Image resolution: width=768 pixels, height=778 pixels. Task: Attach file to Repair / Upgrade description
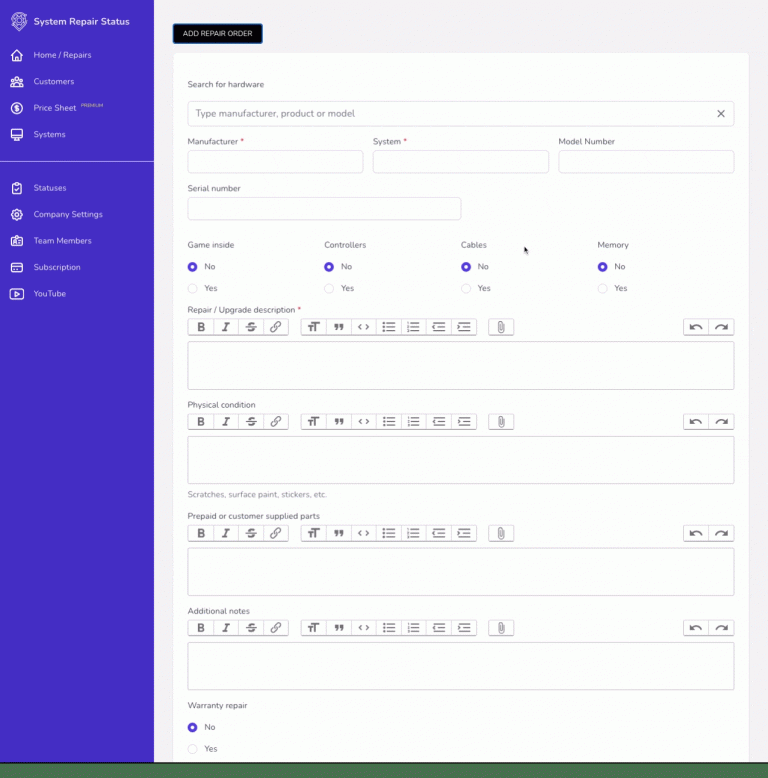(501, 327)
